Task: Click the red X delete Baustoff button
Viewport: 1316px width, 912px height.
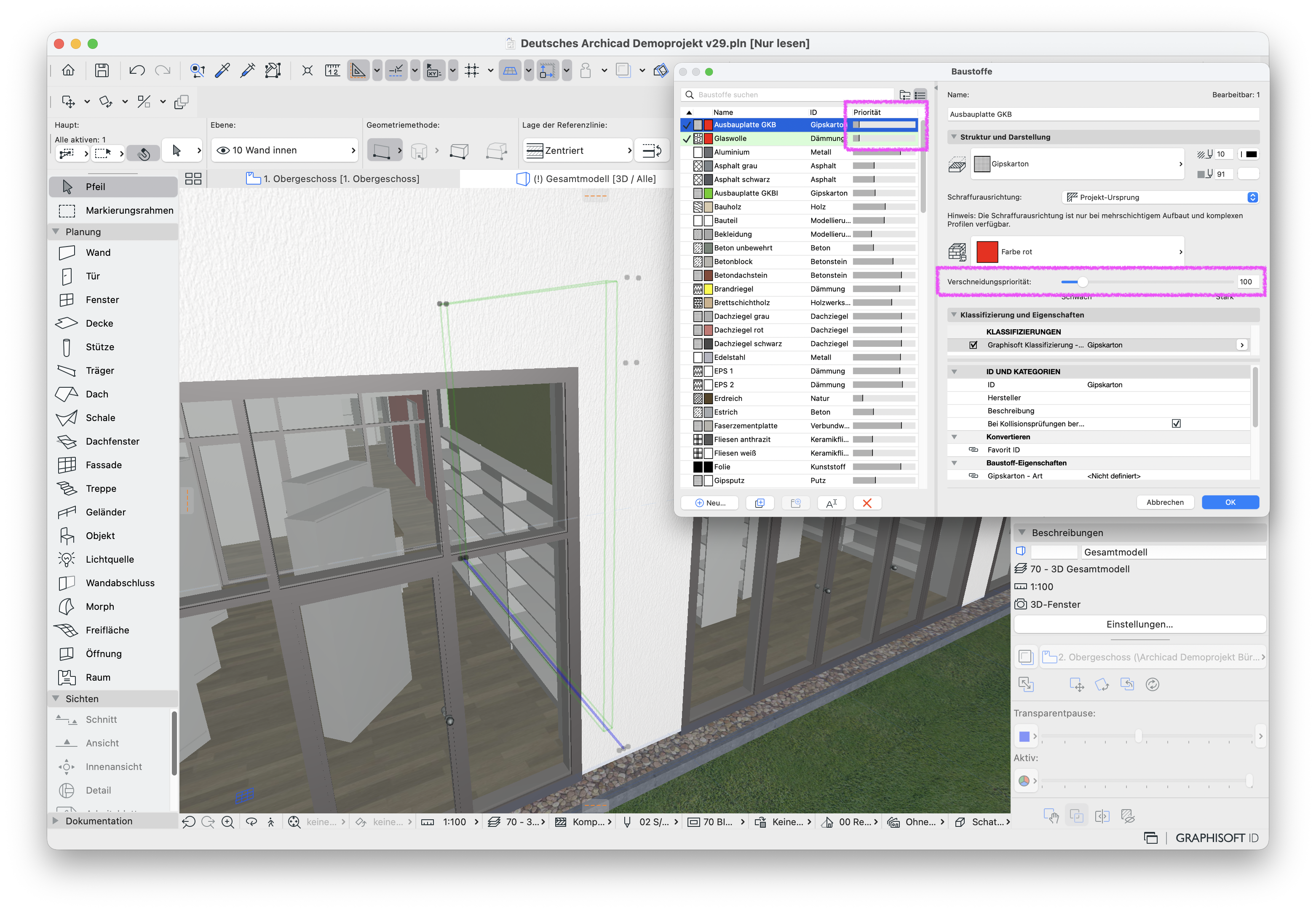Action: (867, 503)
